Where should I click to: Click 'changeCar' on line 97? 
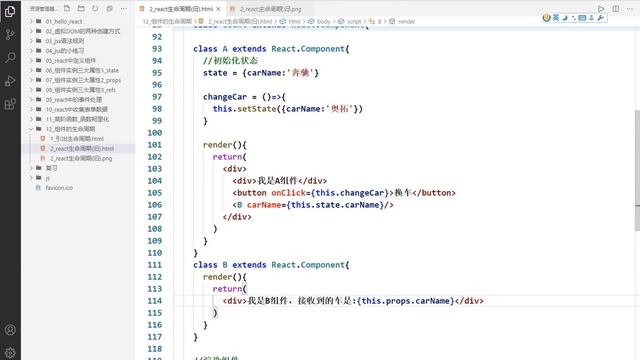pos(225,97)
